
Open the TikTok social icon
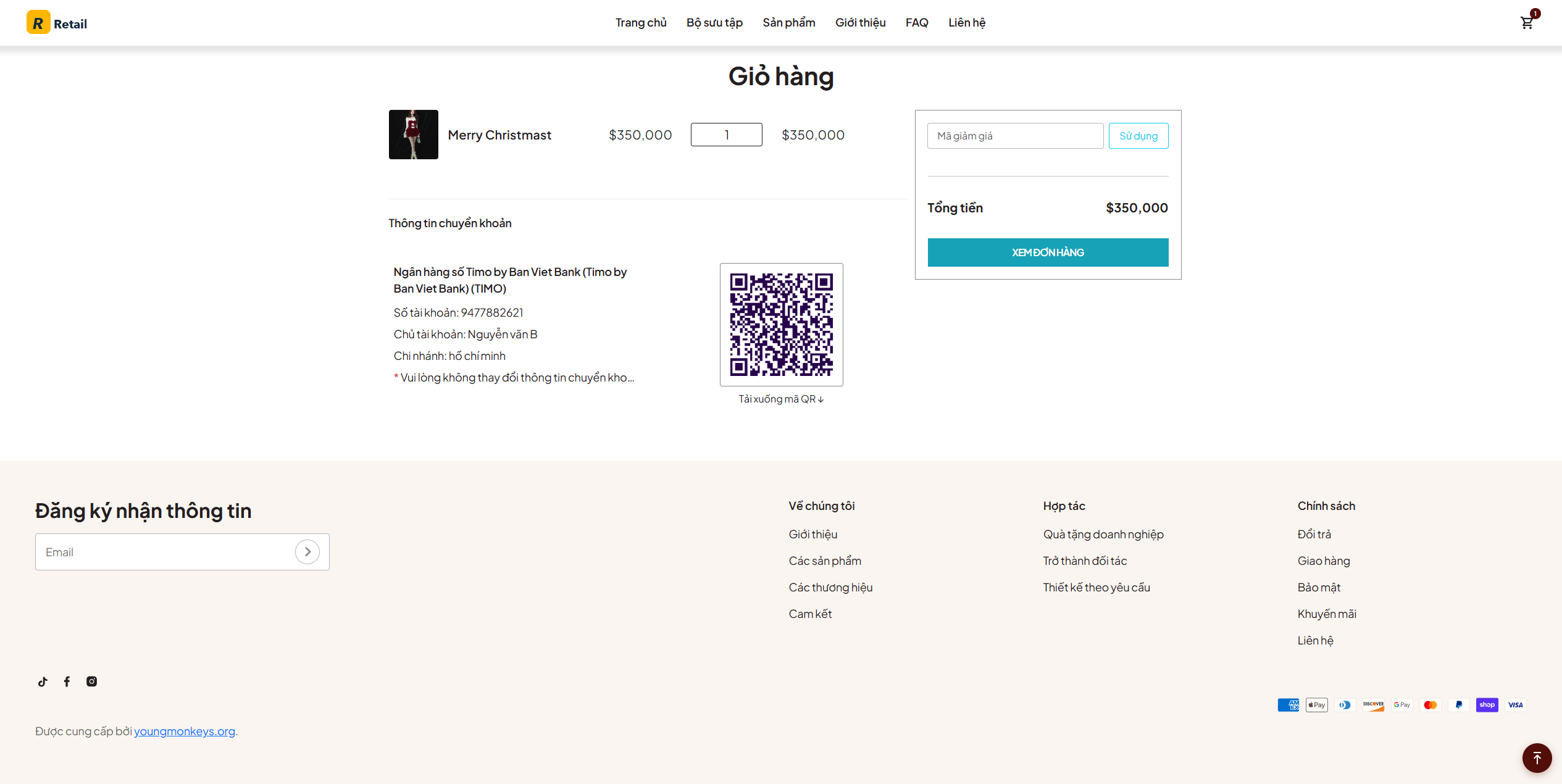(43, 682)
